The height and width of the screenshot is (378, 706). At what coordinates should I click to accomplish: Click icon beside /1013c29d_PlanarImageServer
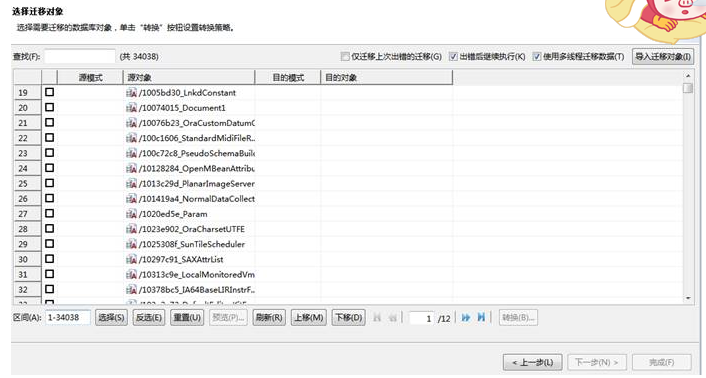(131, 184)
